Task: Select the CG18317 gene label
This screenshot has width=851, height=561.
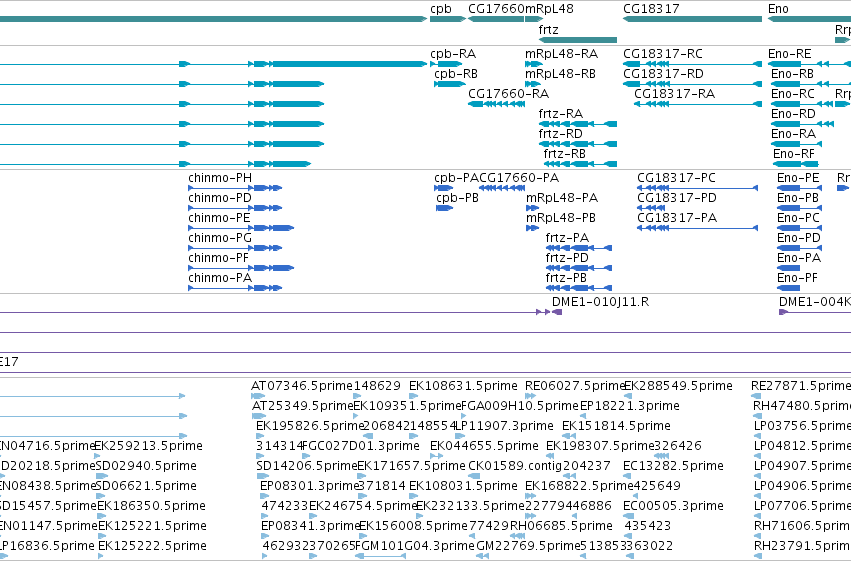Action: (651, 9)
